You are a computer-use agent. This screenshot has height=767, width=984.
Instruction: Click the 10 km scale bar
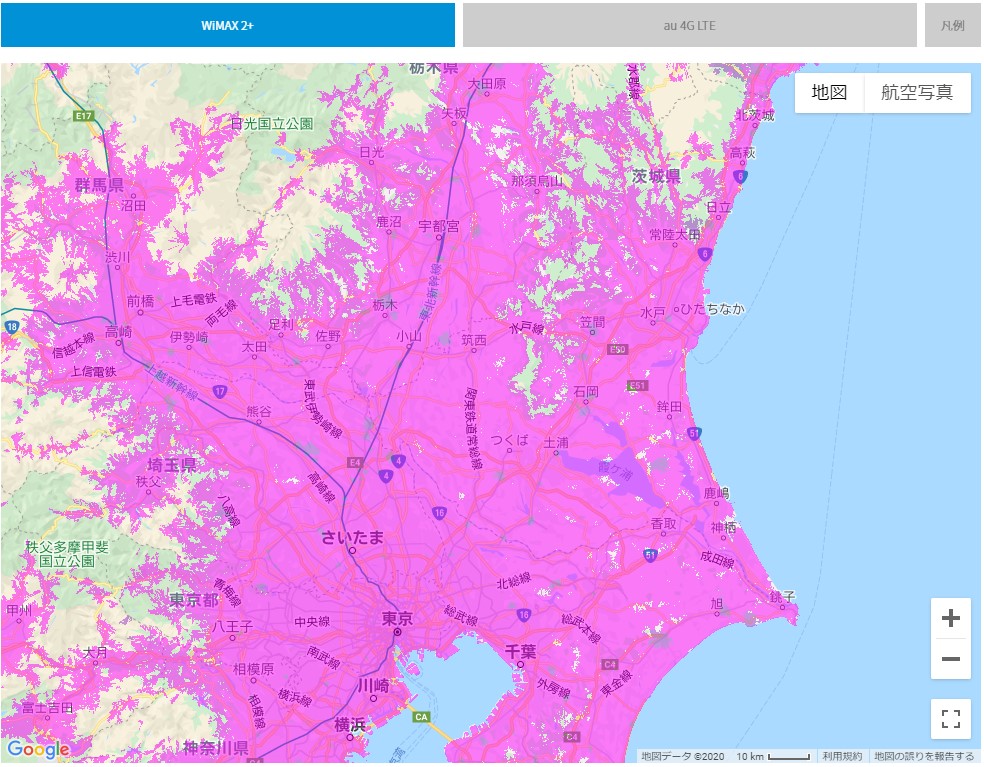[773, 756]
